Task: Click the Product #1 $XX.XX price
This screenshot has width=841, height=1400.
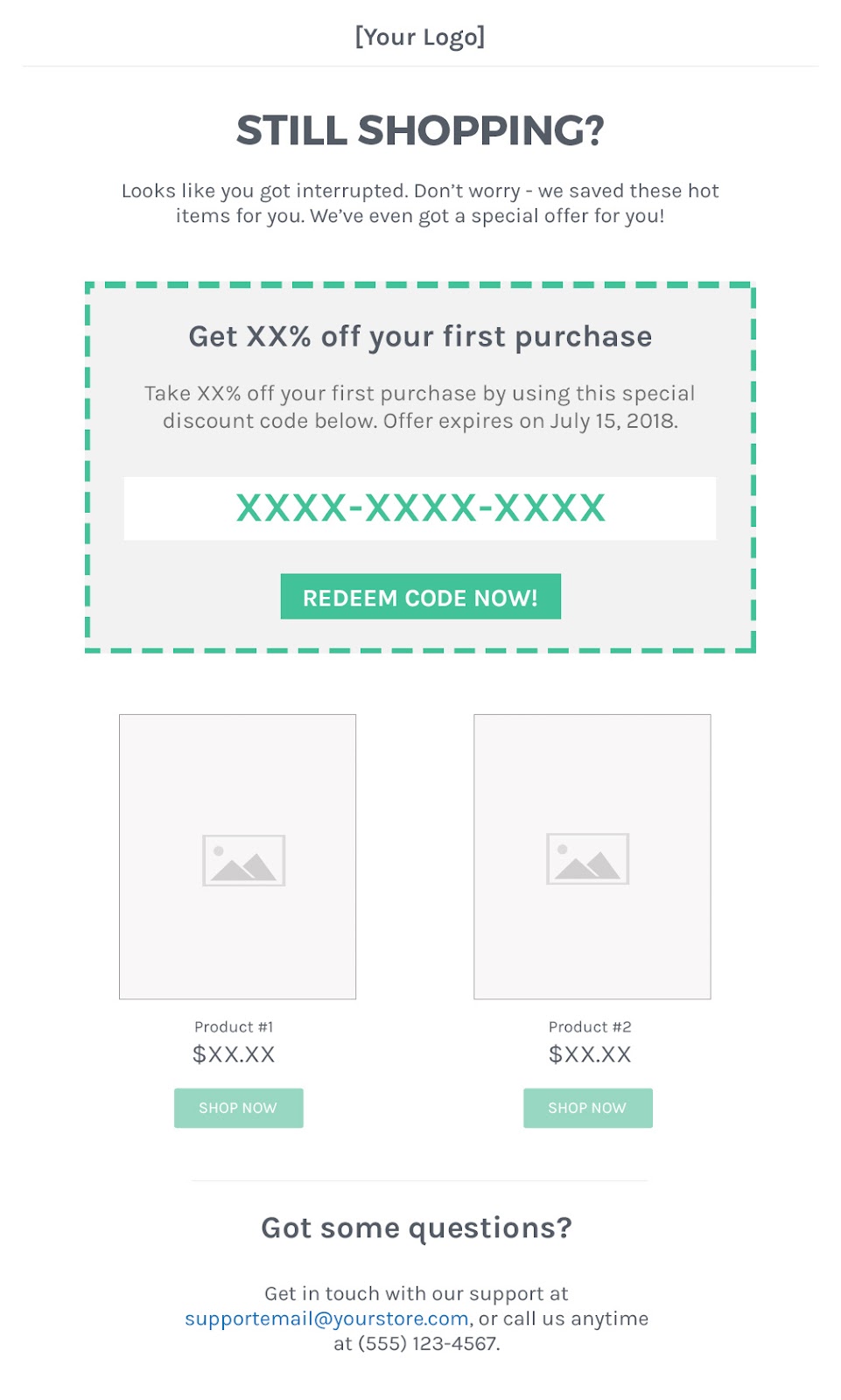Action: click(234, 1054)
